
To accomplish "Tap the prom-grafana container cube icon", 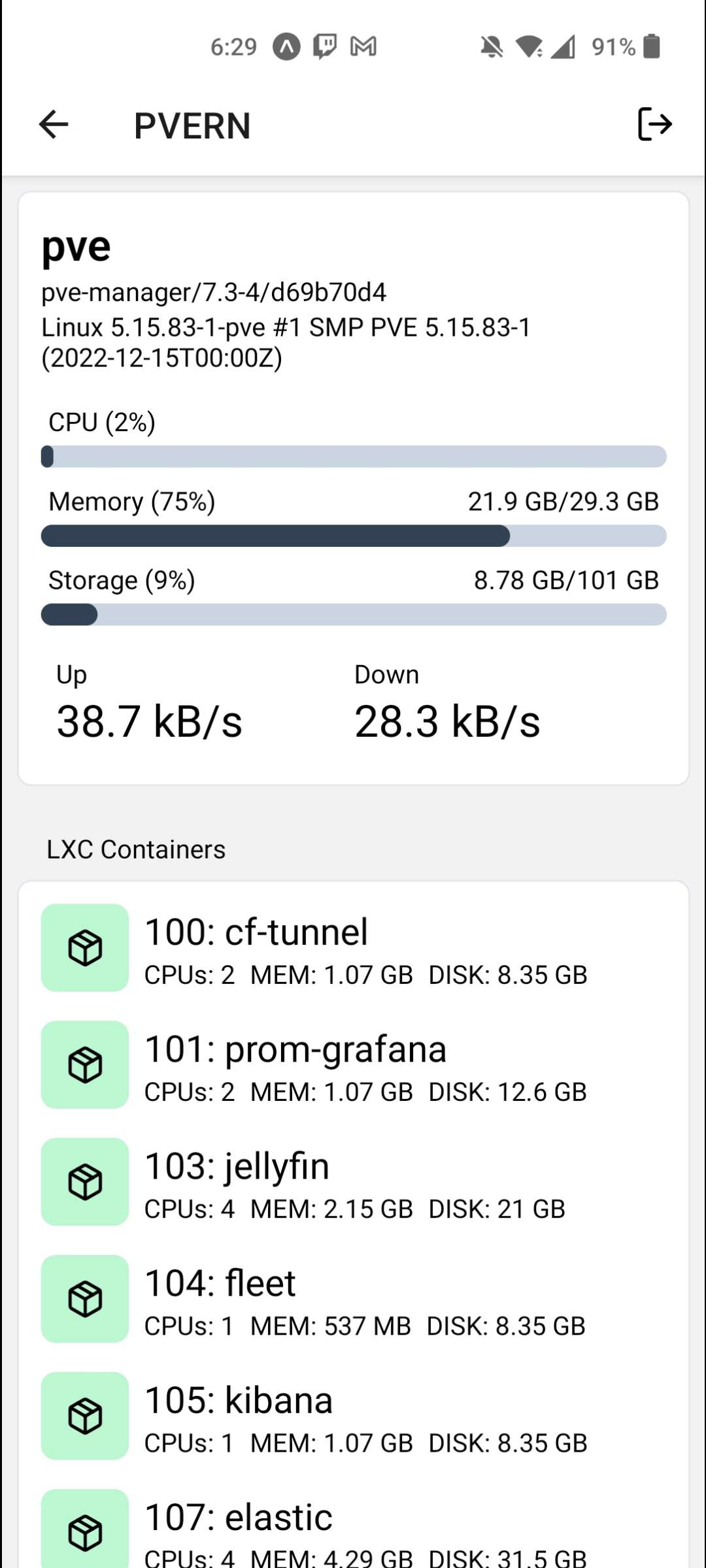I will tap(85, 1064).
